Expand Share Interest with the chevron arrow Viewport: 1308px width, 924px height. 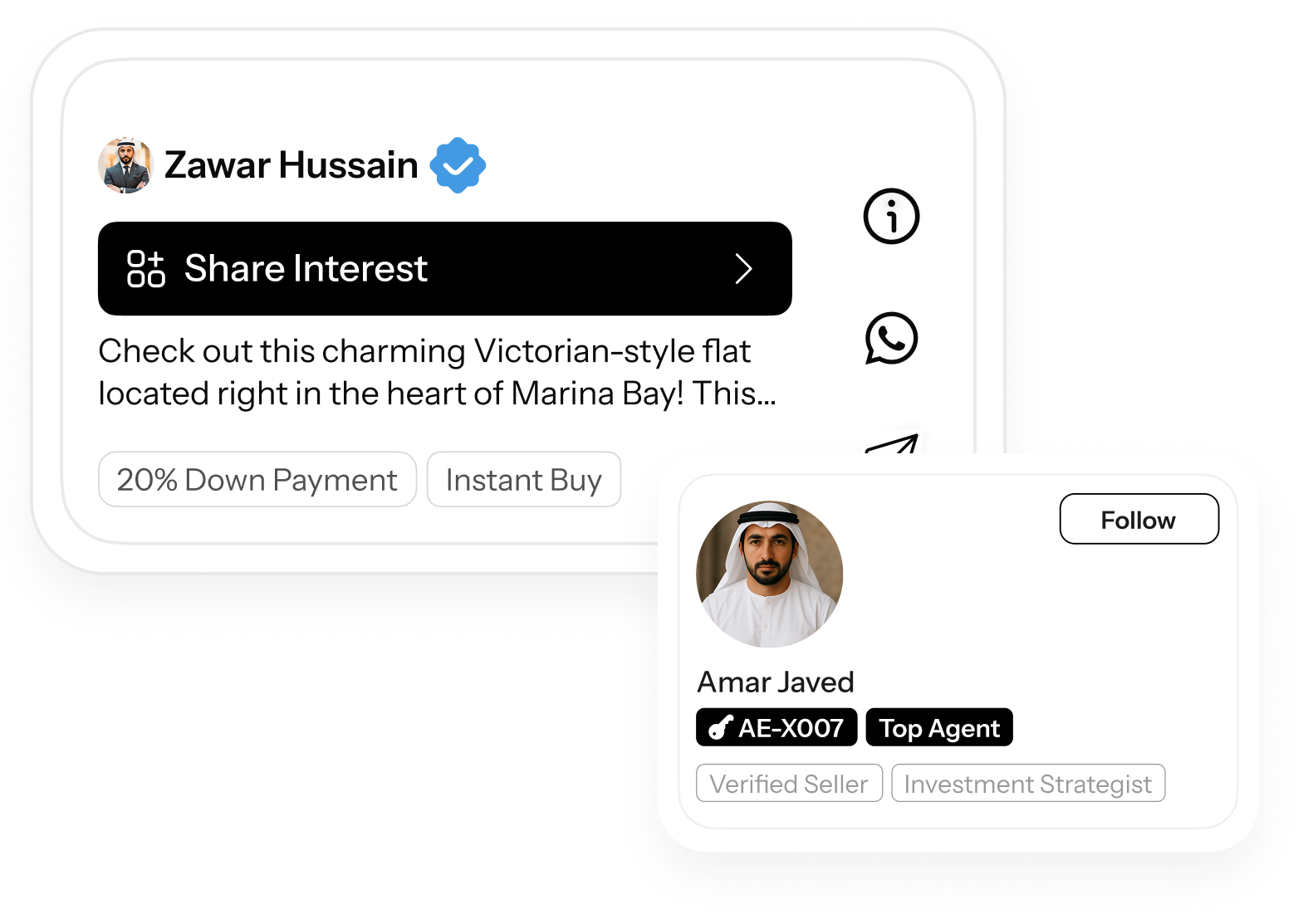point(743,268)
